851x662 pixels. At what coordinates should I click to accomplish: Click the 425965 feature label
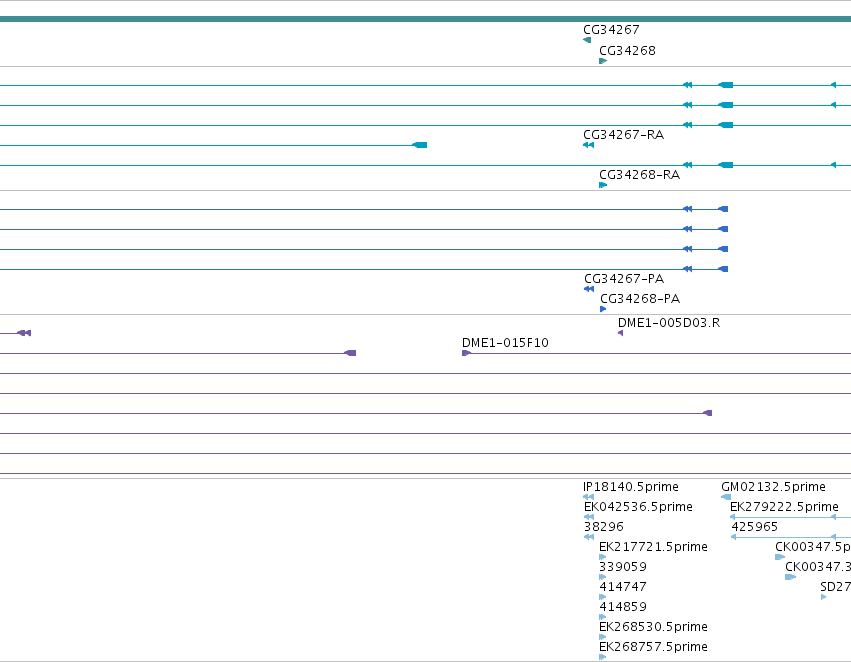coord(754,527)
